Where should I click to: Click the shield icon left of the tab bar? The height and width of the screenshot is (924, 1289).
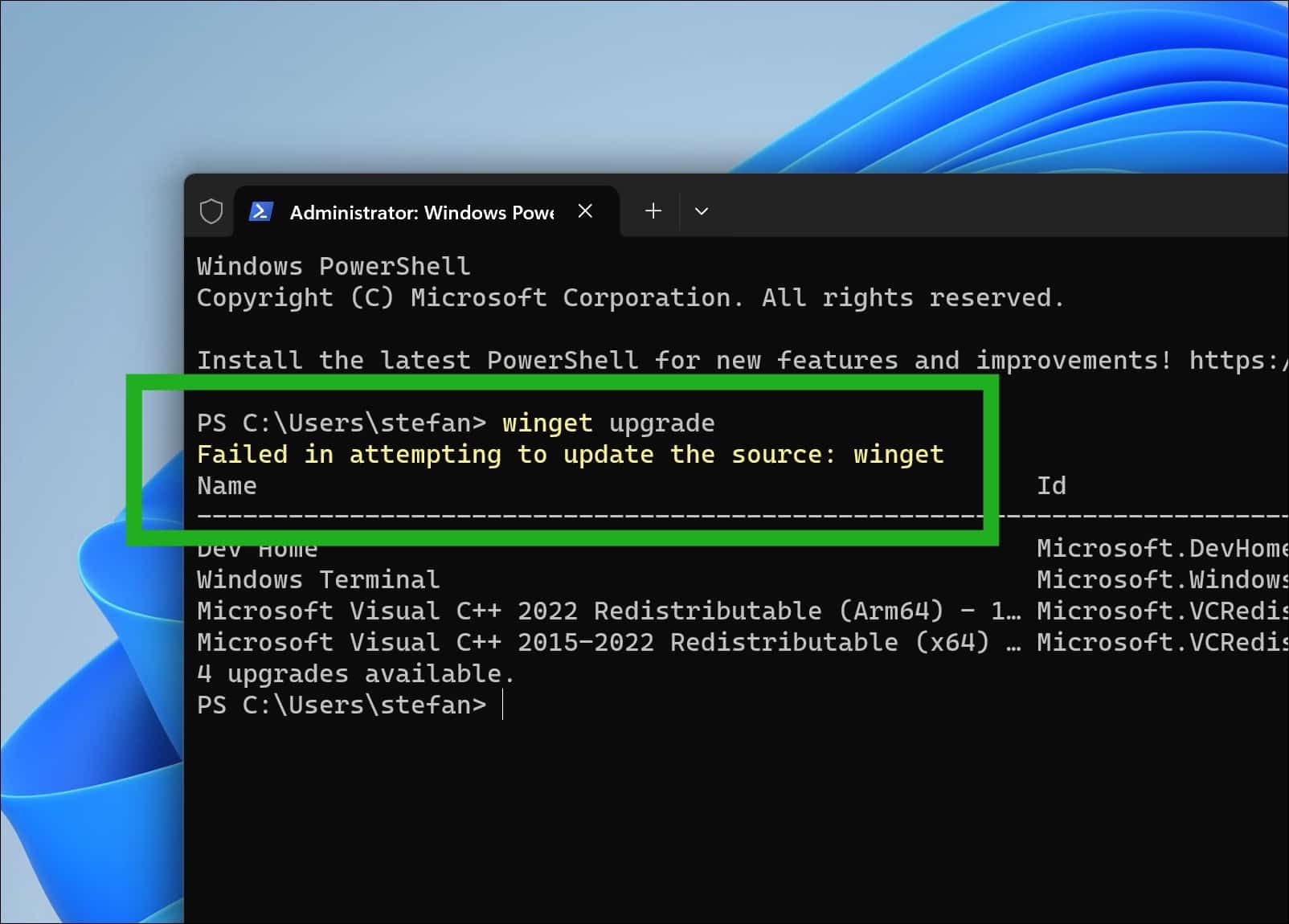(x=211, y=211)
